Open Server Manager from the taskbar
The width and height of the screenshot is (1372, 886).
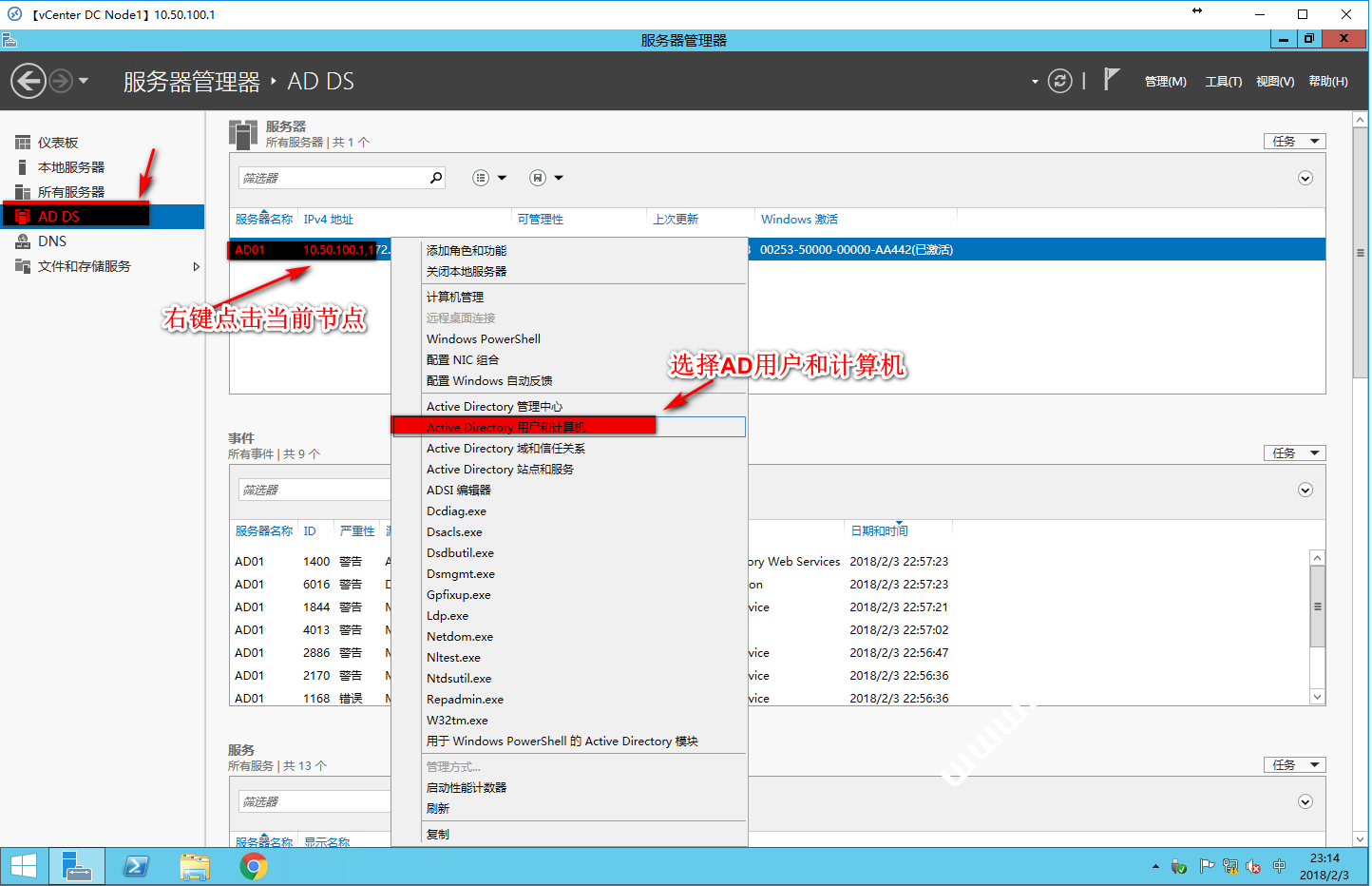(x=76, y=866)
